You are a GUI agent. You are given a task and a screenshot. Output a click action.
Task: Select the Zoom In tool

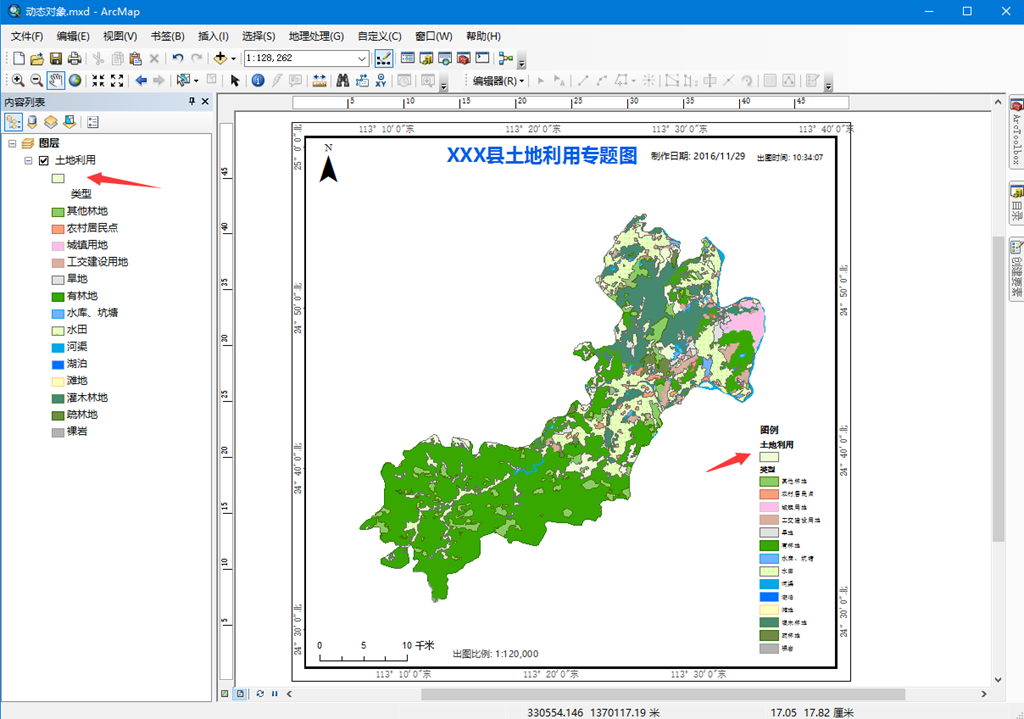18,81
